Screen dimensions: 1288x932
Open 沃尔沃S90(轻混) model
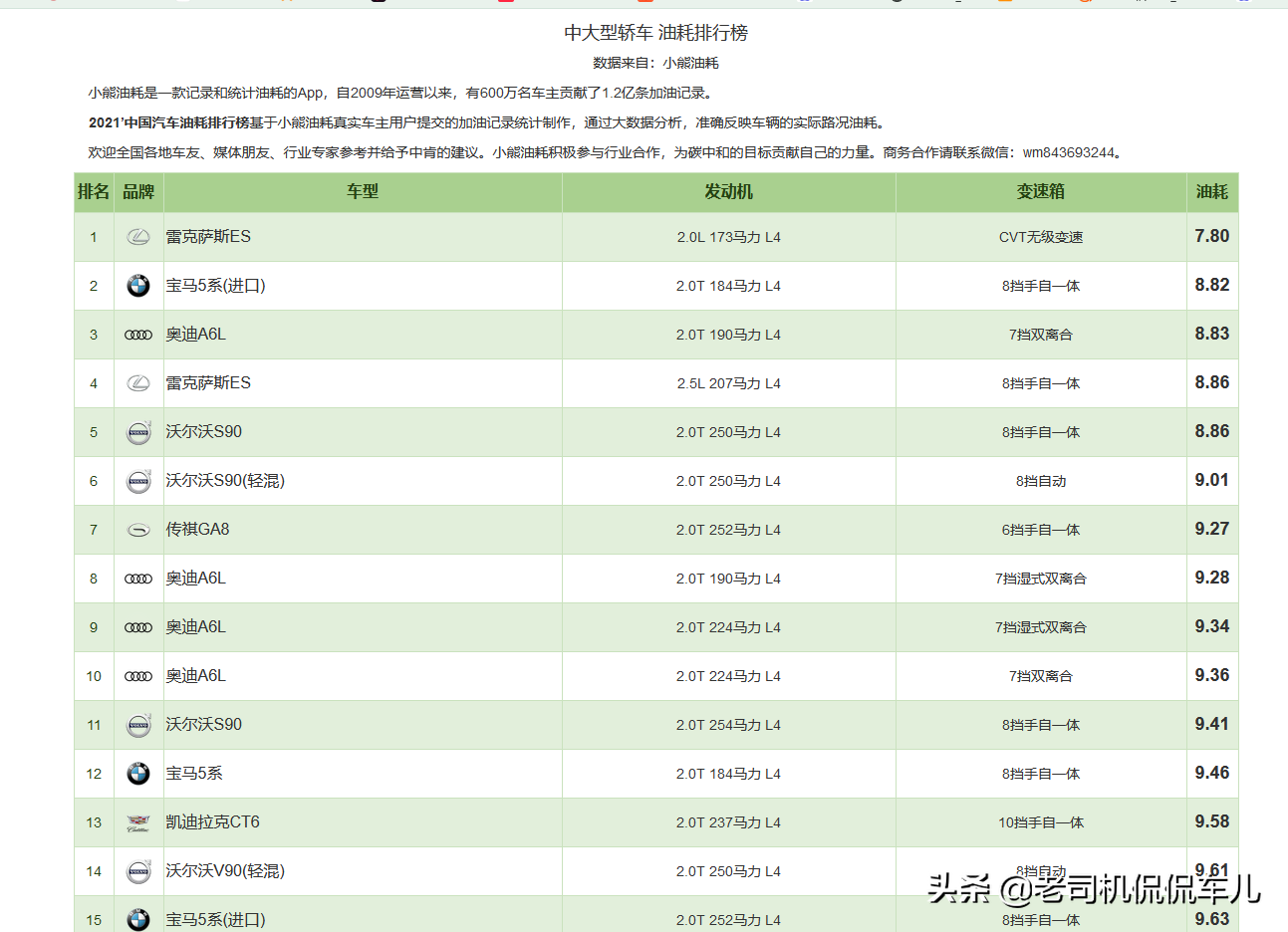[225, 481]
